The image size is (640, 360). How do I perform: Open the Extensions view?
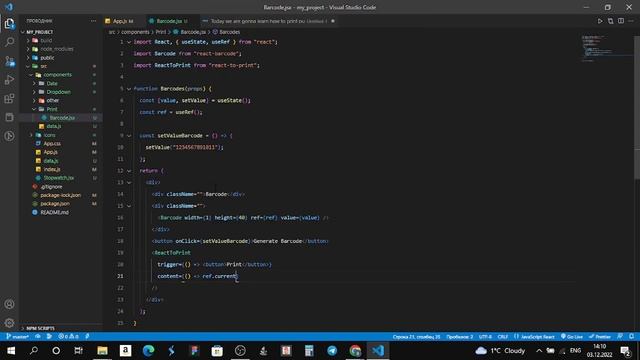pos(9,98)
